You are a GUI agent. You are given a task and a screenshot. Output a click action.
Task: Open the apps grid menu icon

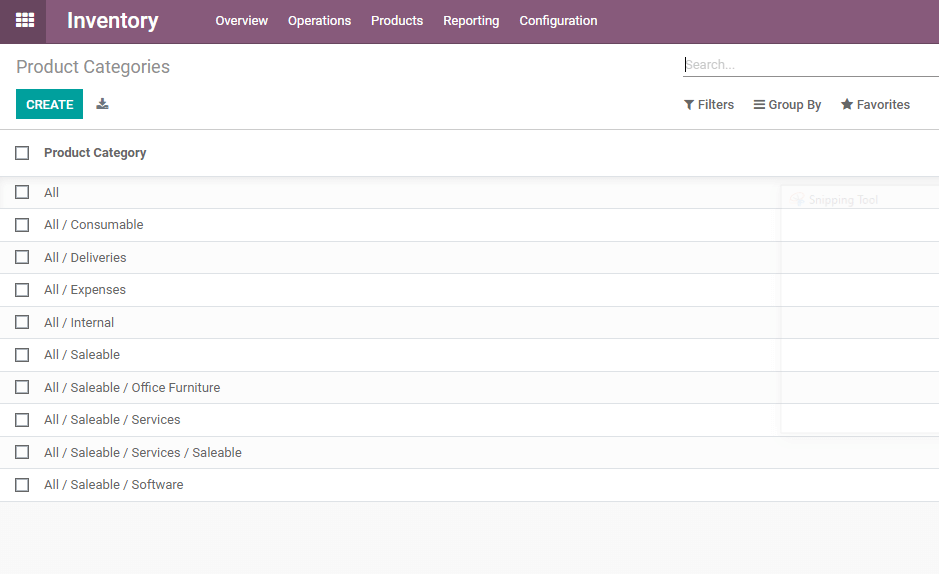[x=24, y=20]
